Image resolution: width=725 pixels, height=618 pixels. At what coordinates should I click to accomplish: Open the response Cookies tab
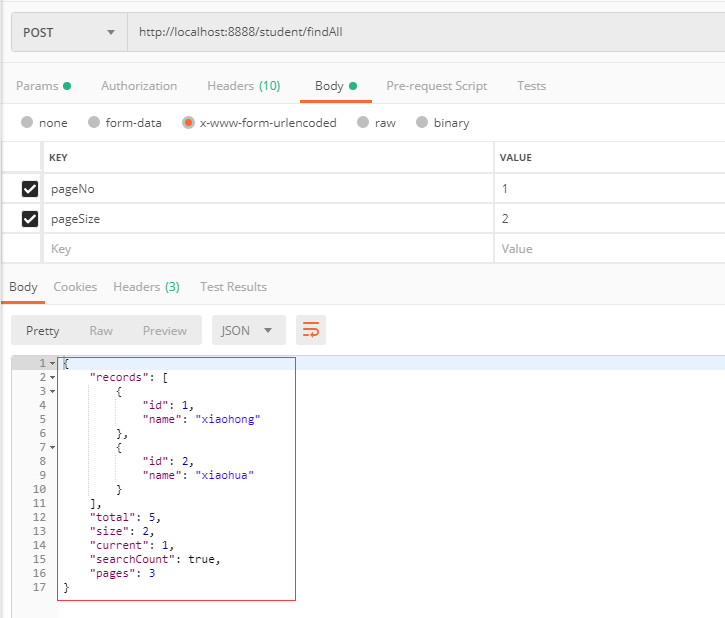[75, 287]
